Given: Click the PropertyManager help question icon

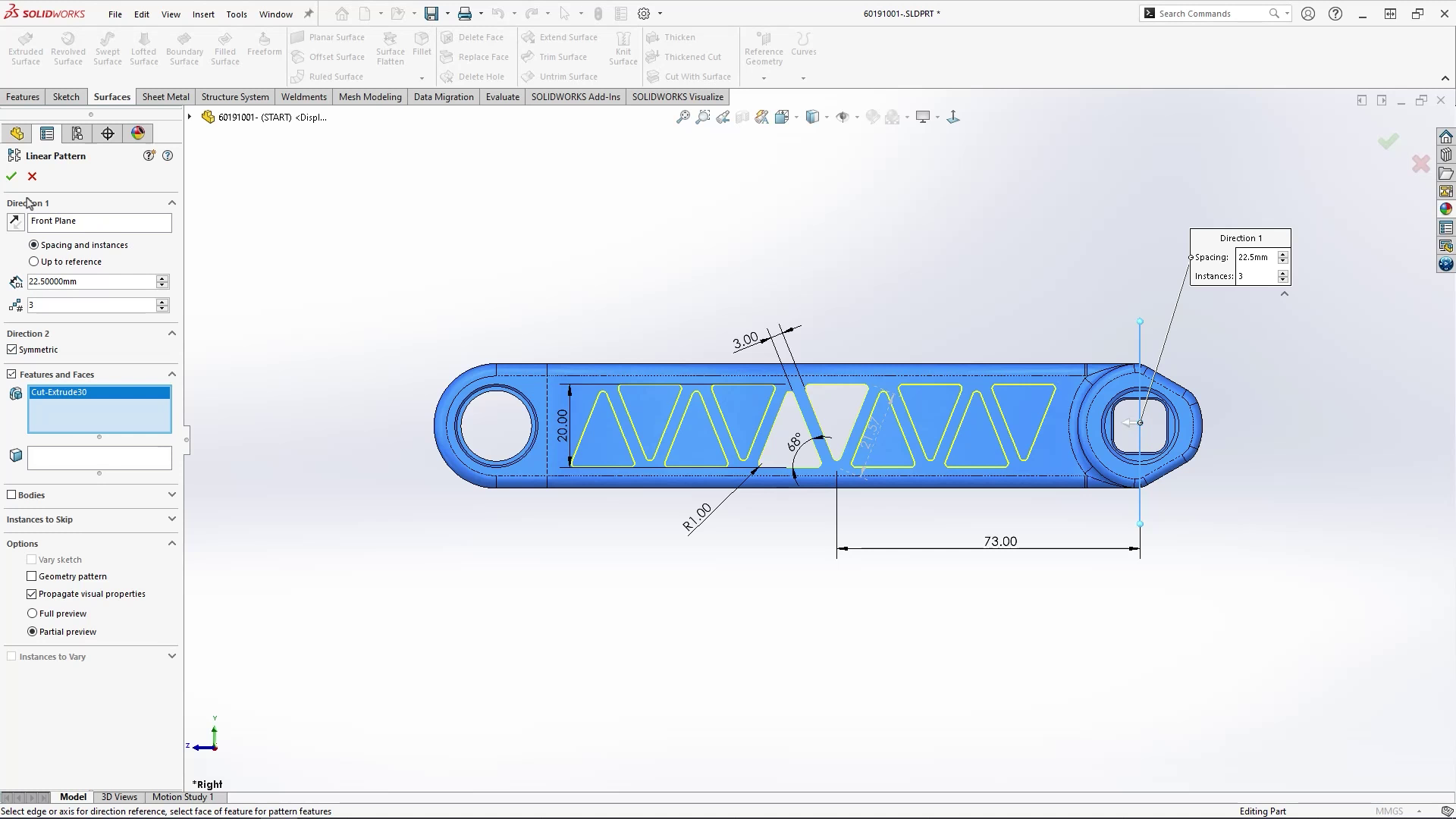Looking at the screenshot, I should 168,155.
